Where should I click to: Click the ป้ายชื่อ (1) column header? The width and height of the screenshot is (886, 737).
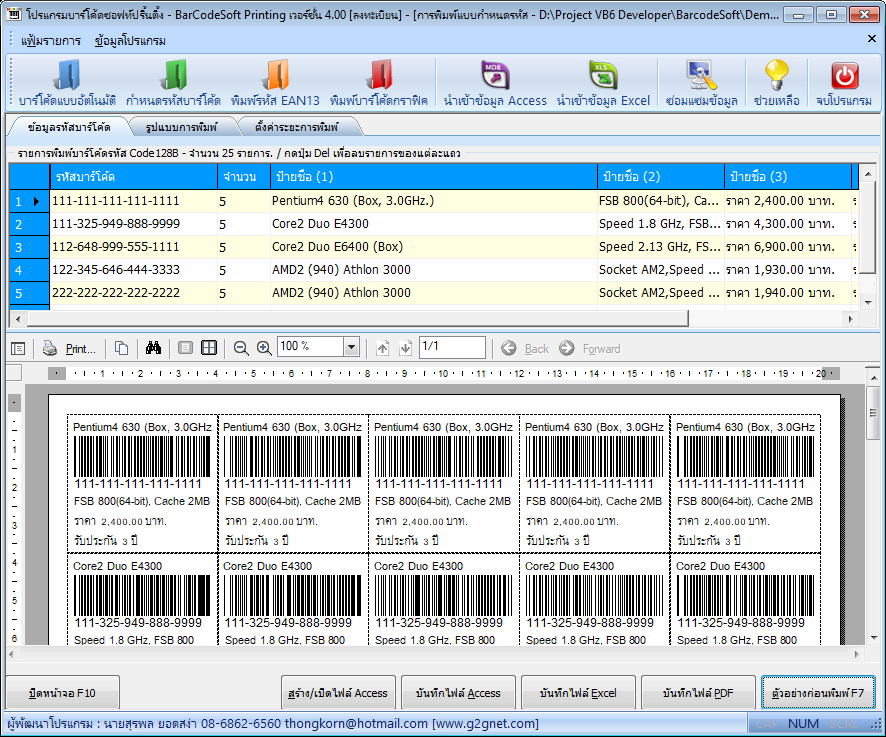[434, 177]
